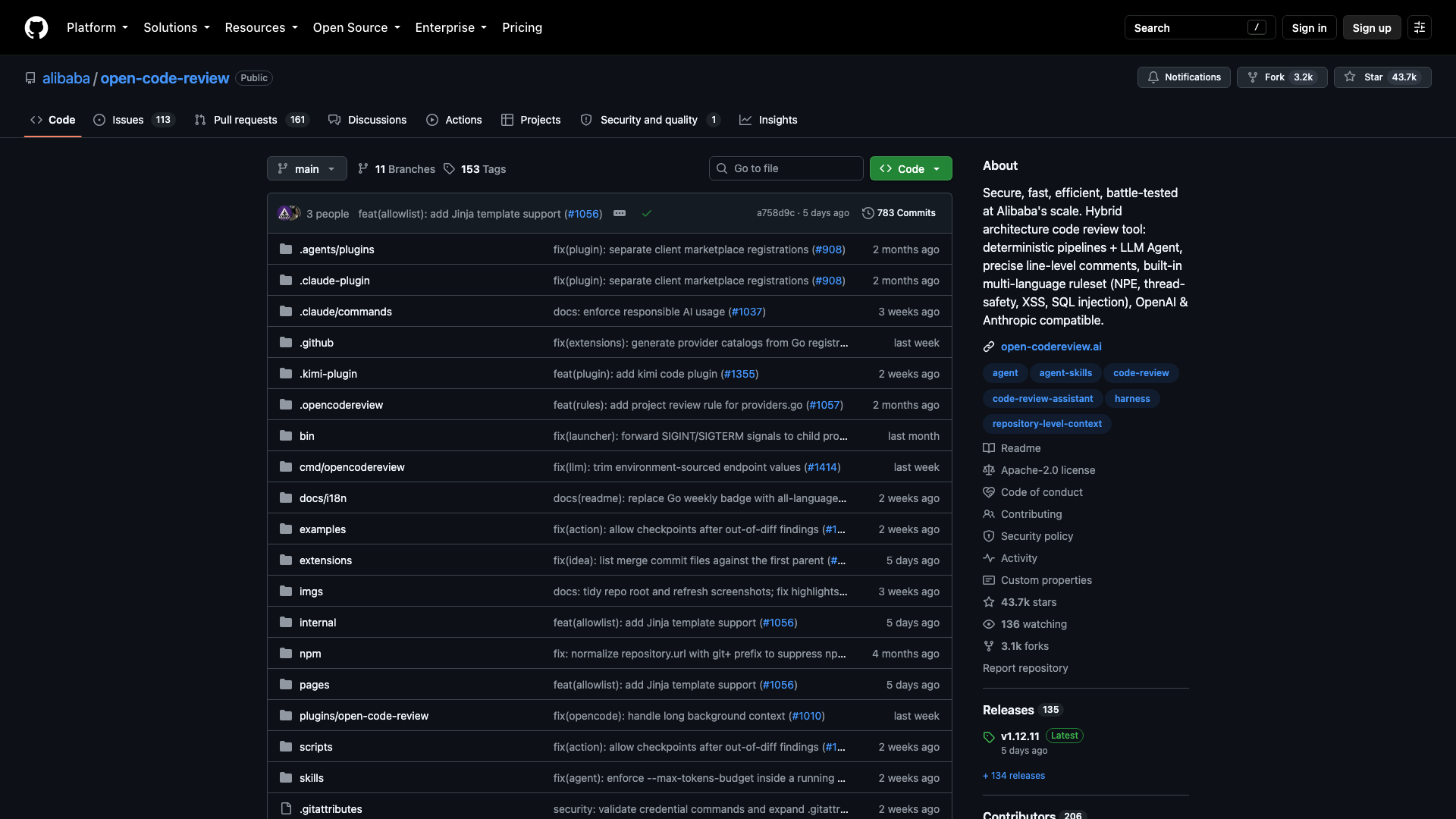Screen dimensions: 1456x819
Task: Click the Go to file field
Action: [x=786, y=168]
